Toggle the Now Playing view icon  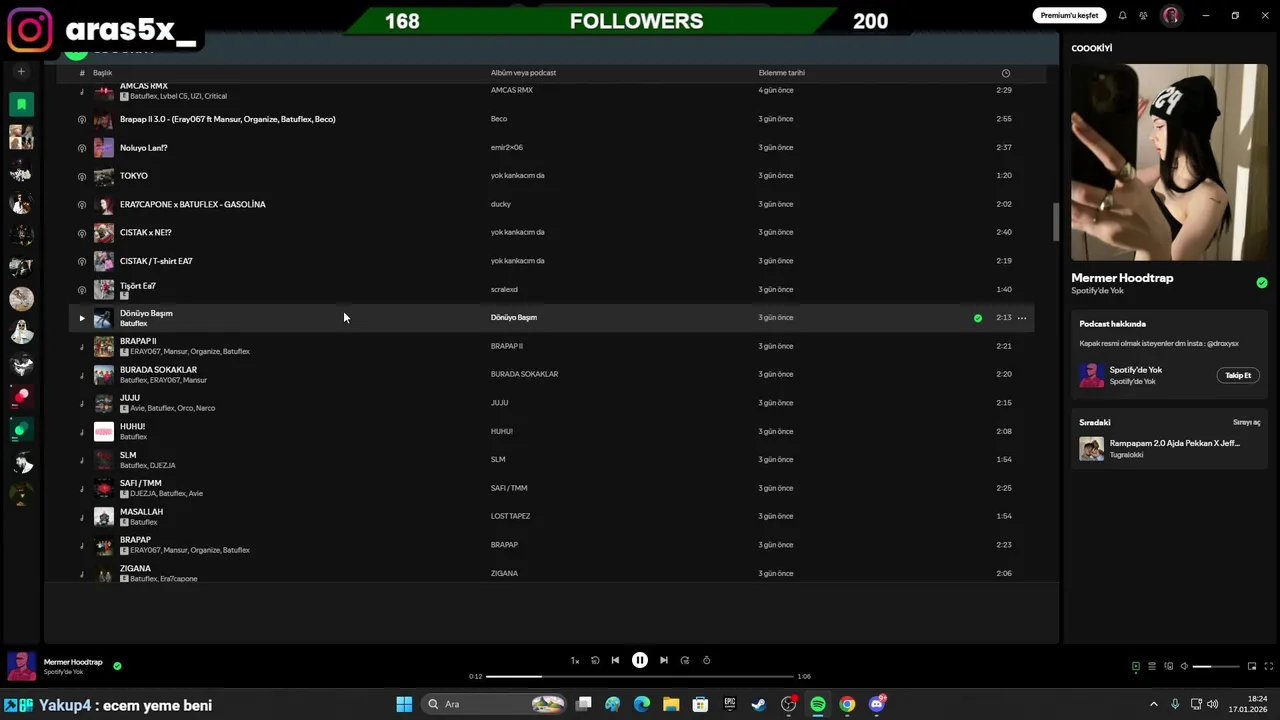(1136, 666)
